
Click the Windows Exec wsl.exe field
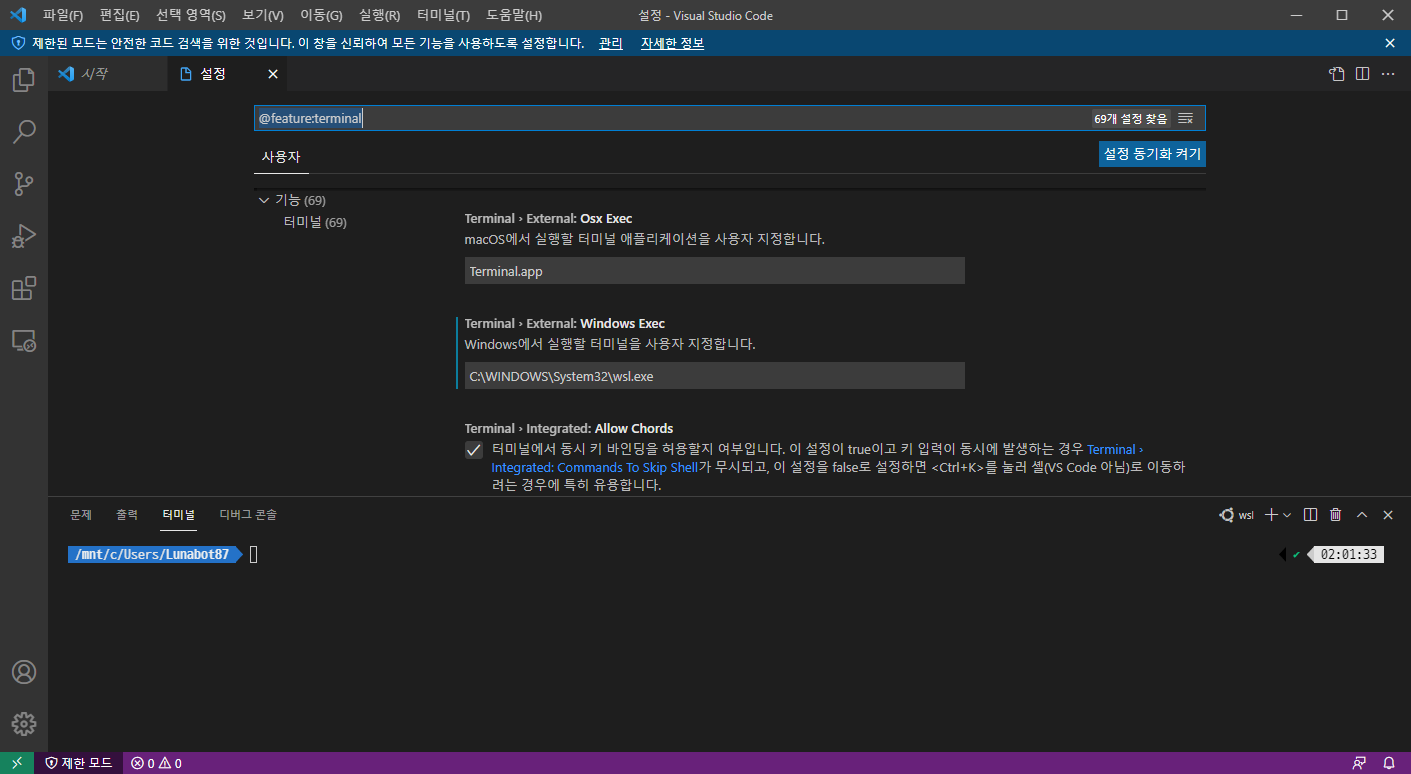[x=714, y=376]
